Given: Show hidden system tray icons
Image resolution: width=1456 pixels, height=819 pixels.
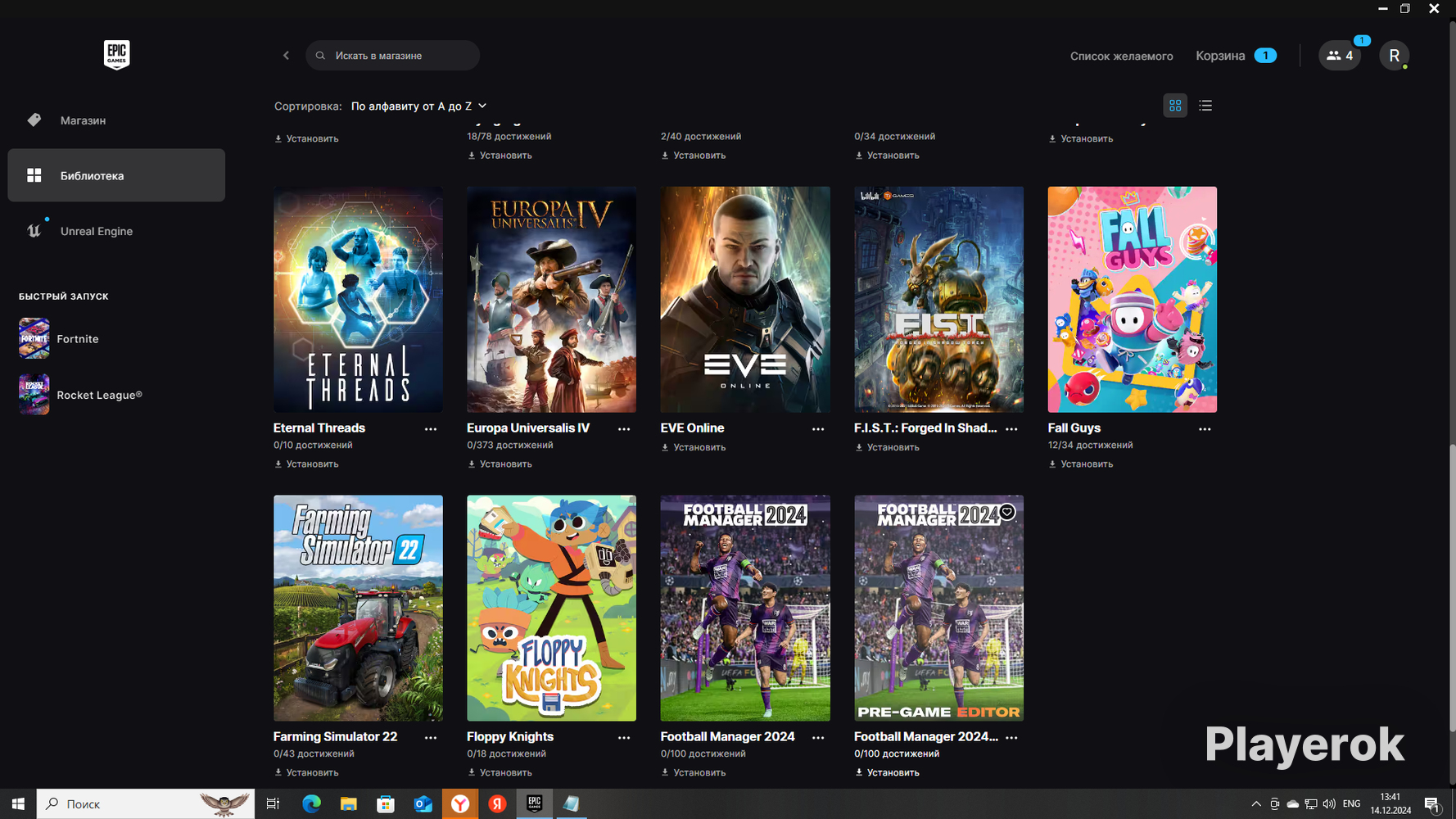Looking at the screenshot, I should point(1256,804).
